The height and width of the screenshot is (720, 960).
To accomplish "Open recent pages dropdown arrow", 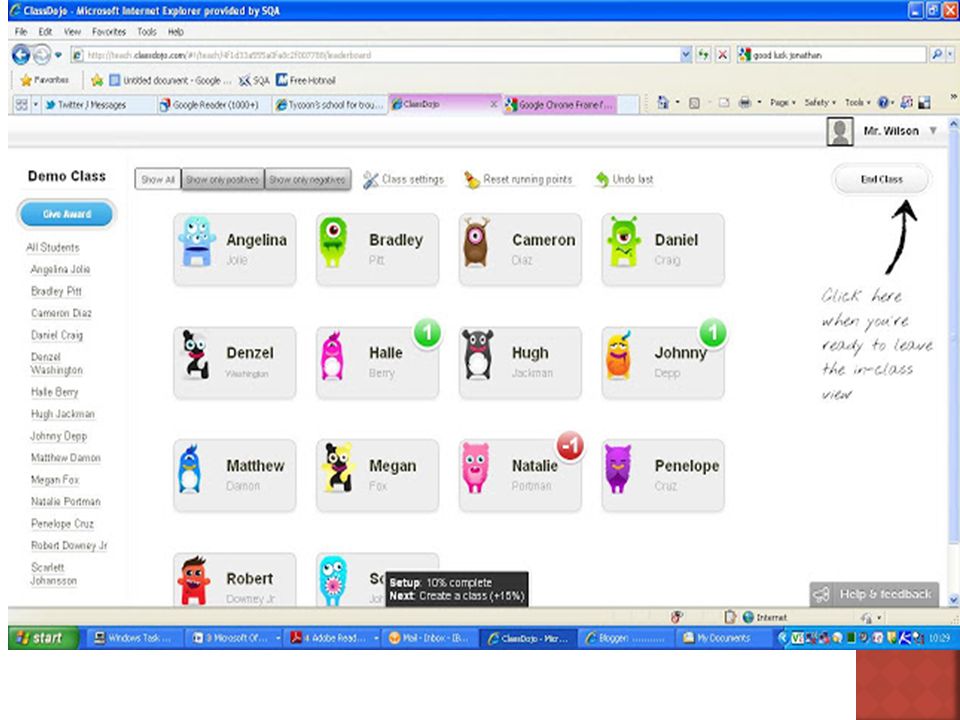I will click(x=58, y=55).
